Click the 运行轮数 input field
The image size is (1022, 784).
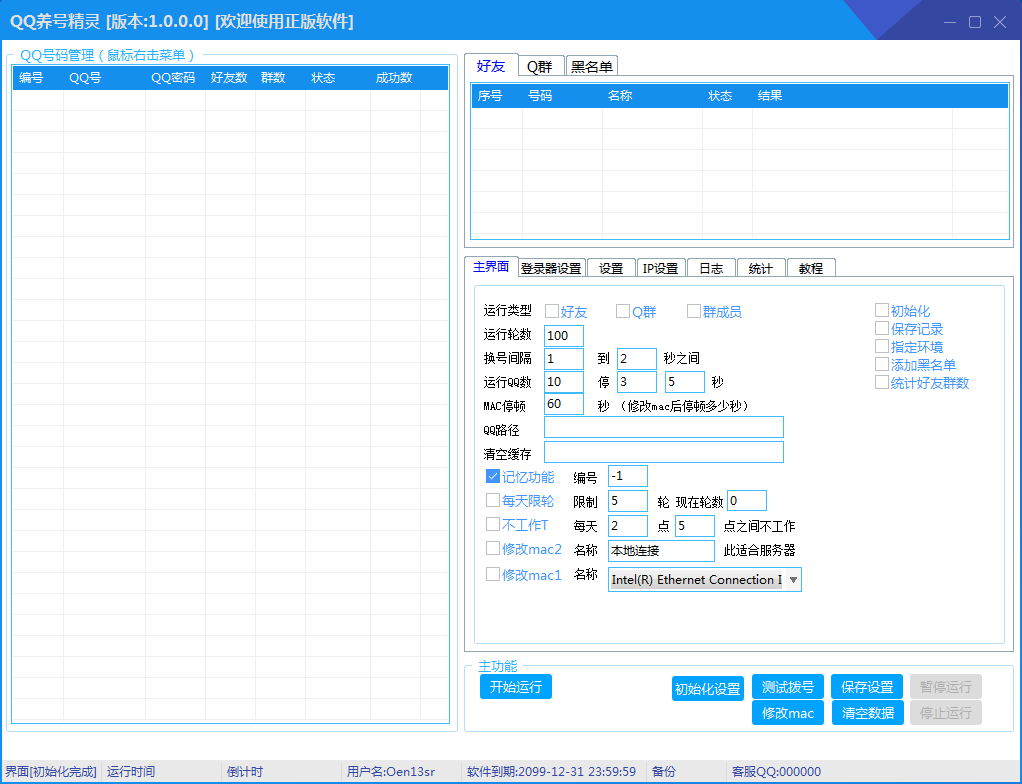pyautogui.click(x=564, y=335)
